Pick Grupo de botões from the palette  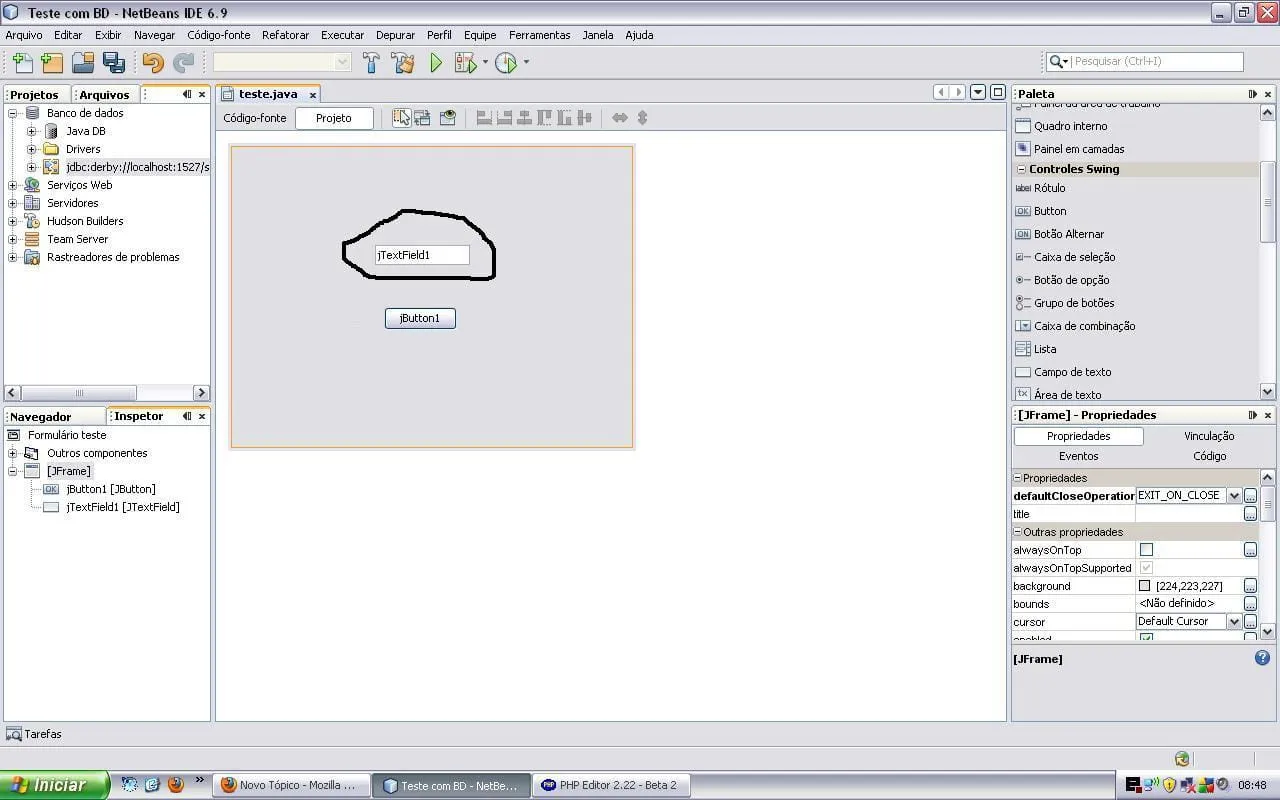click(x=1064, y=303)
